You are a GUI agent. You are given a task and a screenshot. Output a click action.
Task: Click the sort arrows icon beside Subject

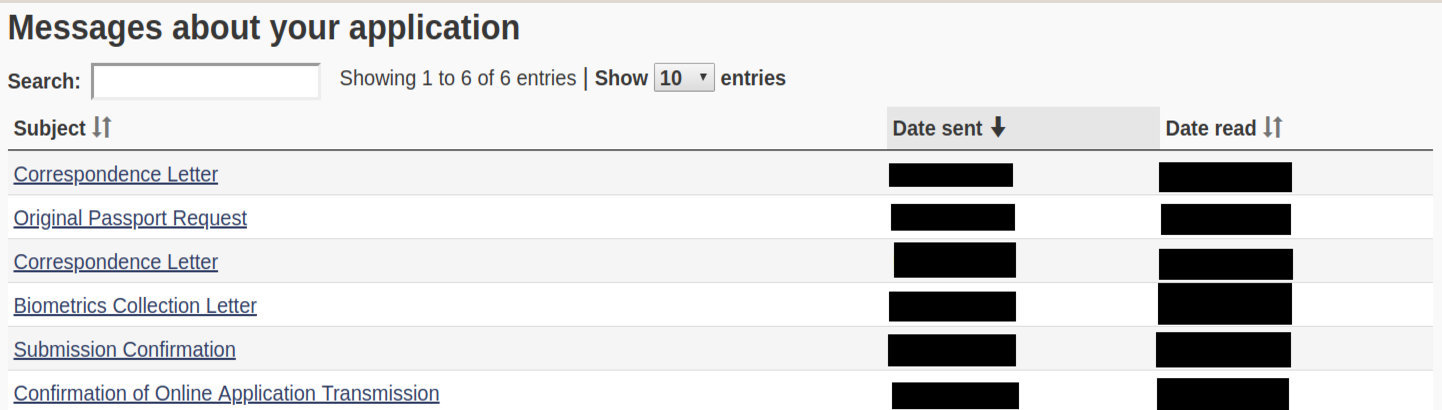pos(101,128)
